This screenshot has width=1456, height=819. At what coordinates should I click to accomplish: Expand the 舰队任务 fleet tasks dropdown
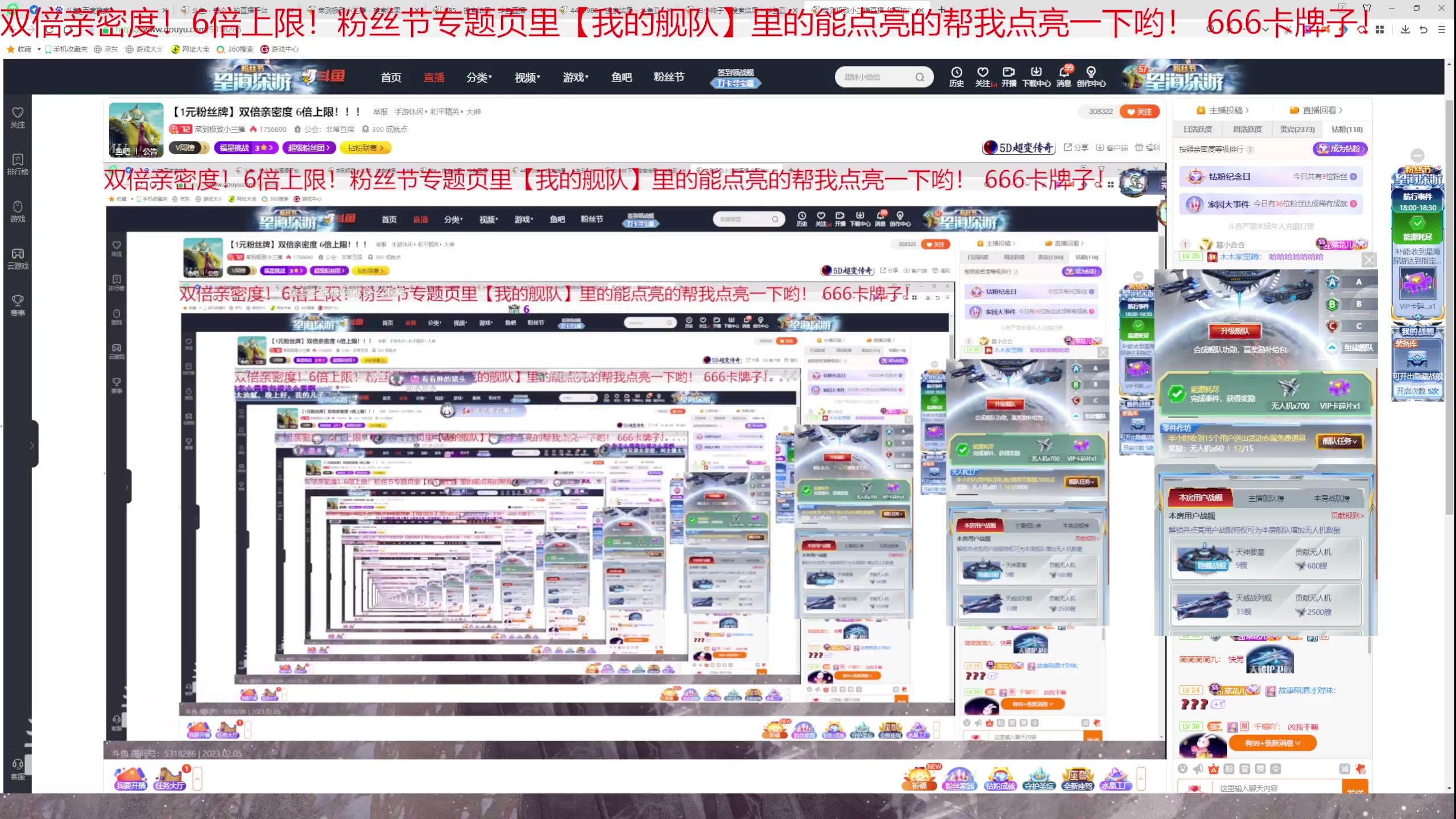(x=1339, y=441)
